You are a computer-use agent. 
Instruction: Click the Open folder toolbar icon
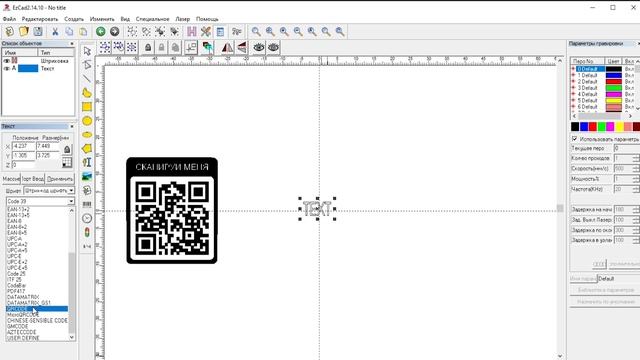pyautogui.click(x=24, y=31)
